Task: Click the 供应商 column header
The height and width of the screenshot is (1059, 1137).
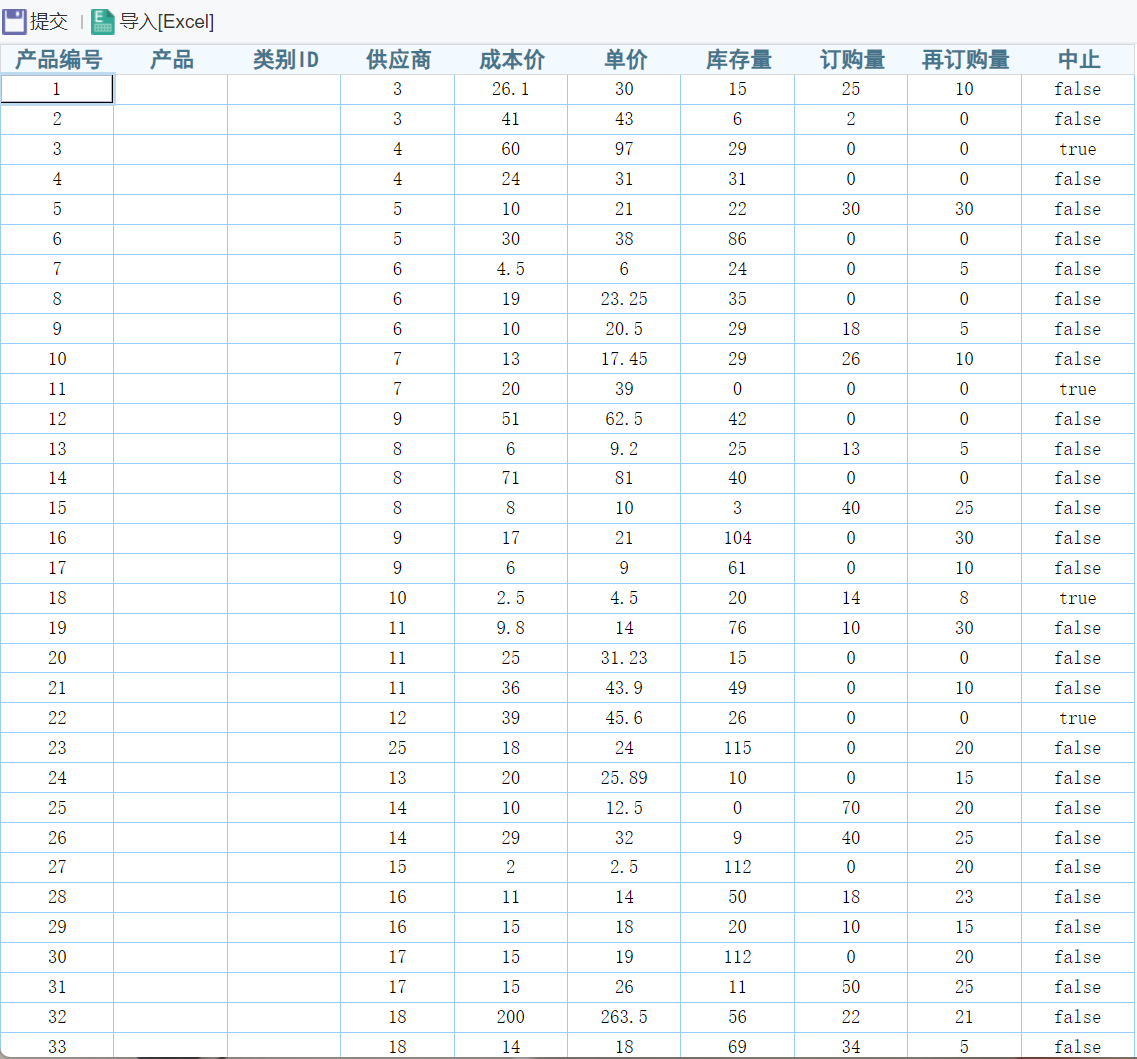Action: pos(398,59)
